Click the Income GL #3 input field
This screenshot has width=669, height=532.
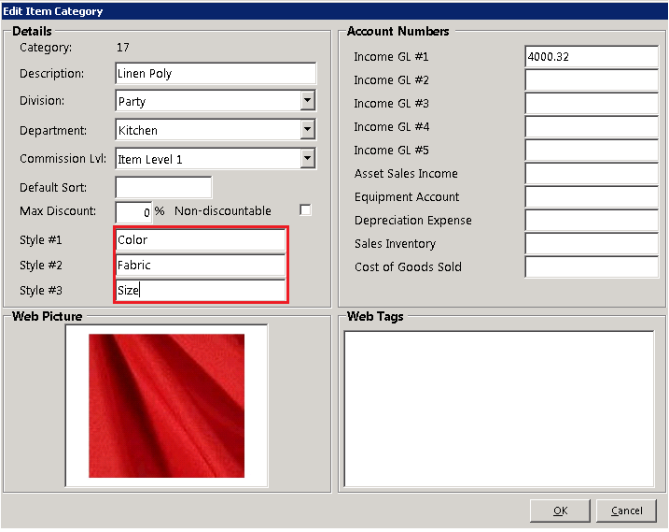click(x=591, y=103)
